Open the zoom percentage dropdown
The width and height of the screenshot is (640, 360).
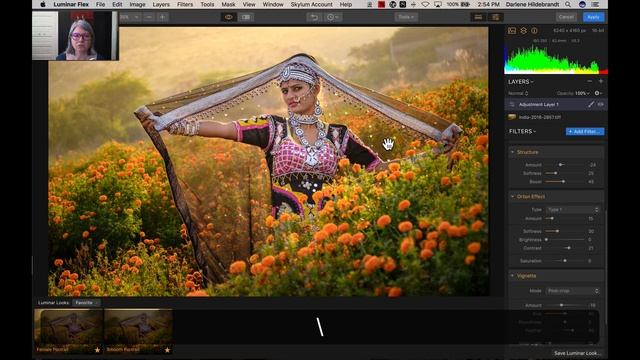[x=130, y=17]
